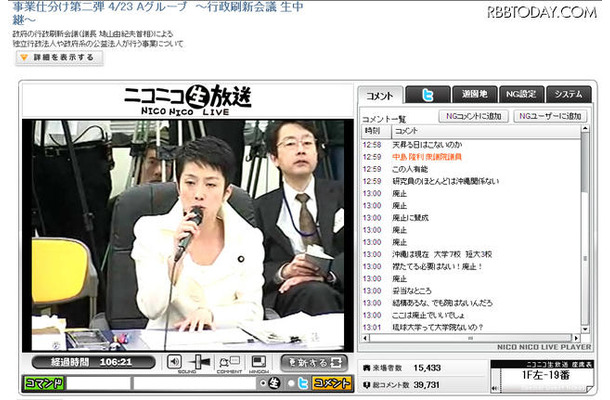Open the tab left of NG設定
610x400 pixels.
475,94
